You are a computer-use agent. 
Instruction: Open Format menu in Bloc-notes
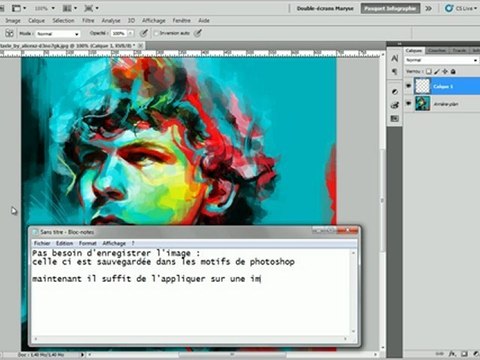pyautogui.click(x=88, y=243)
